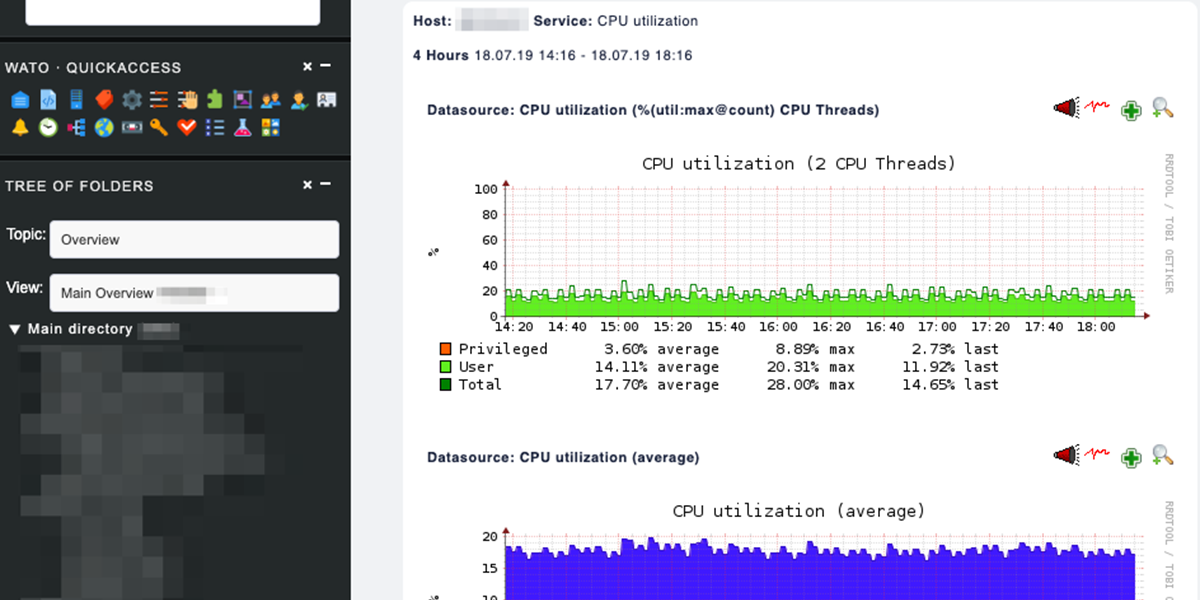Click red waveform icon for CPU utilization (average)

pyautogui.click(x=1099, y=456)
